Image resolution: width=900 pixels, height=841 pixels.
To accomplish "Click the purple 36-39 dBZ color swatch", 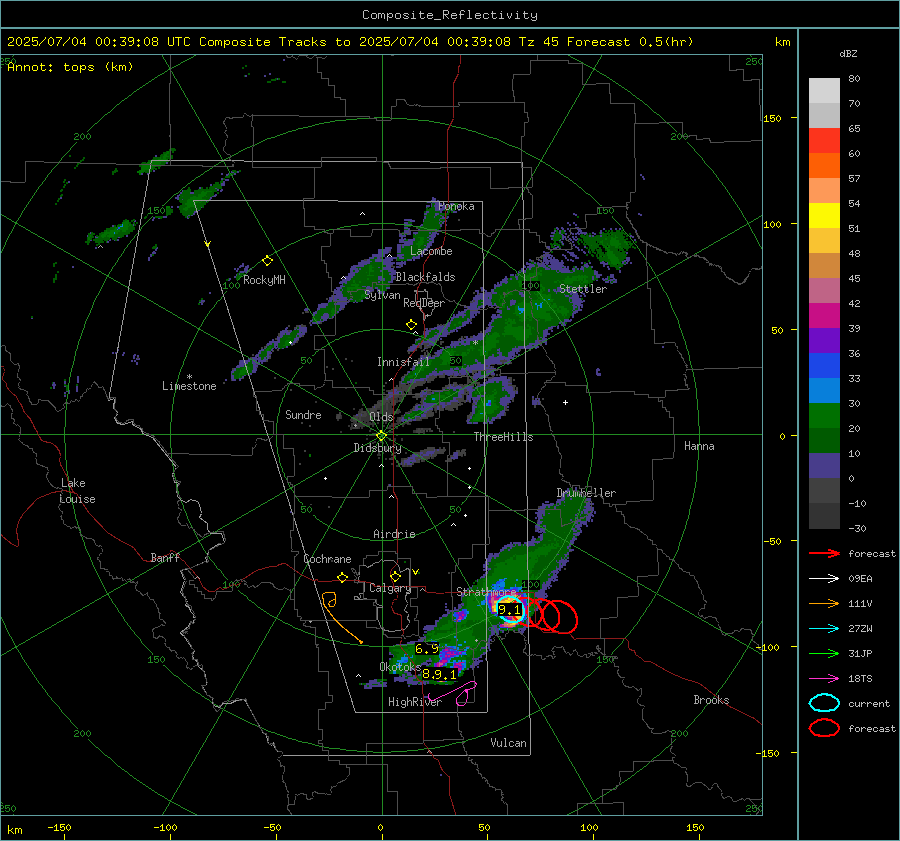I will (824, 340).
